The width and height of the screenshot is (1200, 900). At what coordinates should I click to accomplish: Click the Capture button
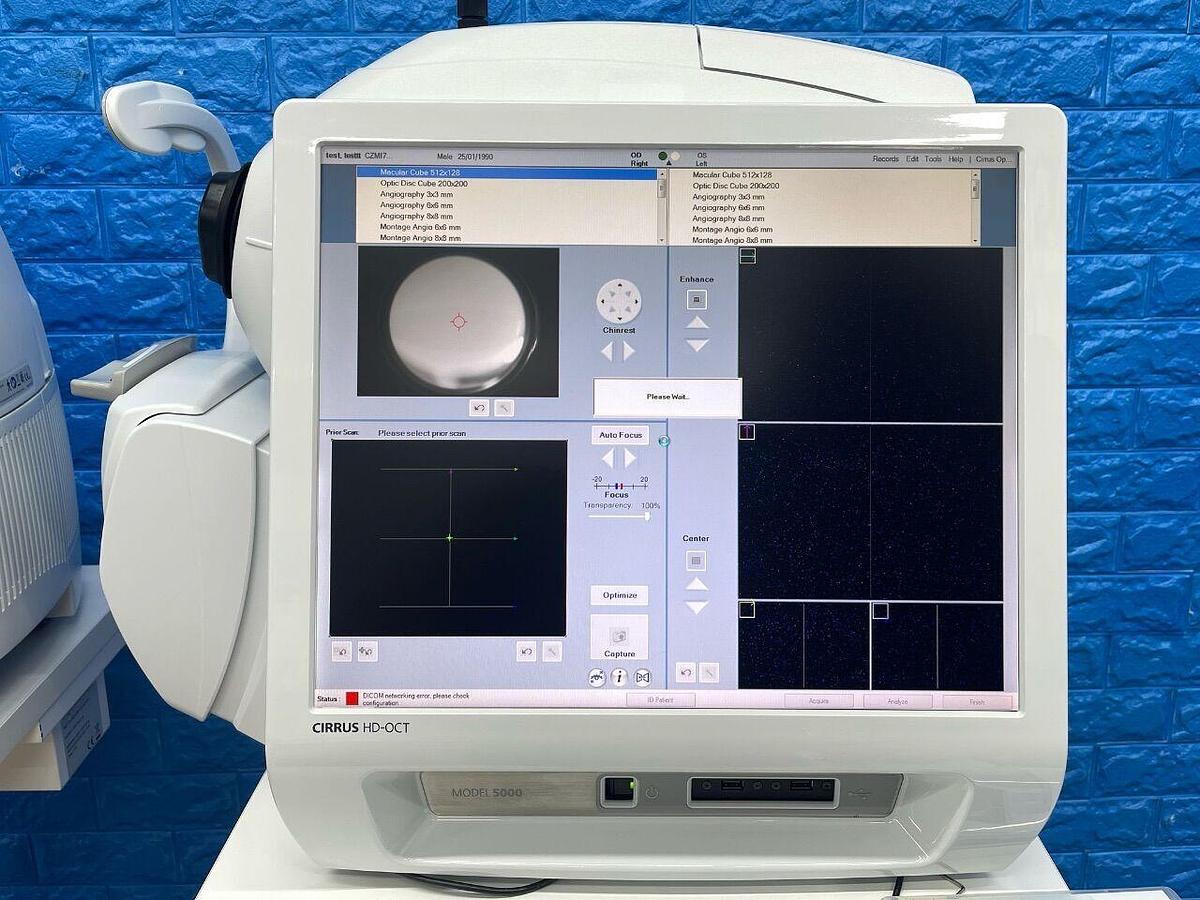click(619, 638)
